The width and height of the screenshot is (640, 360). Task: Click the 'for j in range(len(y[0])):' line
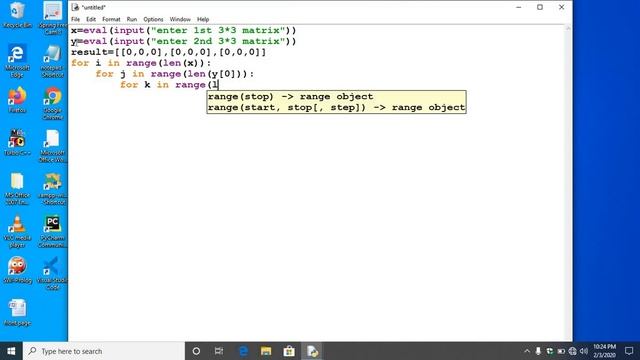(x=175, y=74)
